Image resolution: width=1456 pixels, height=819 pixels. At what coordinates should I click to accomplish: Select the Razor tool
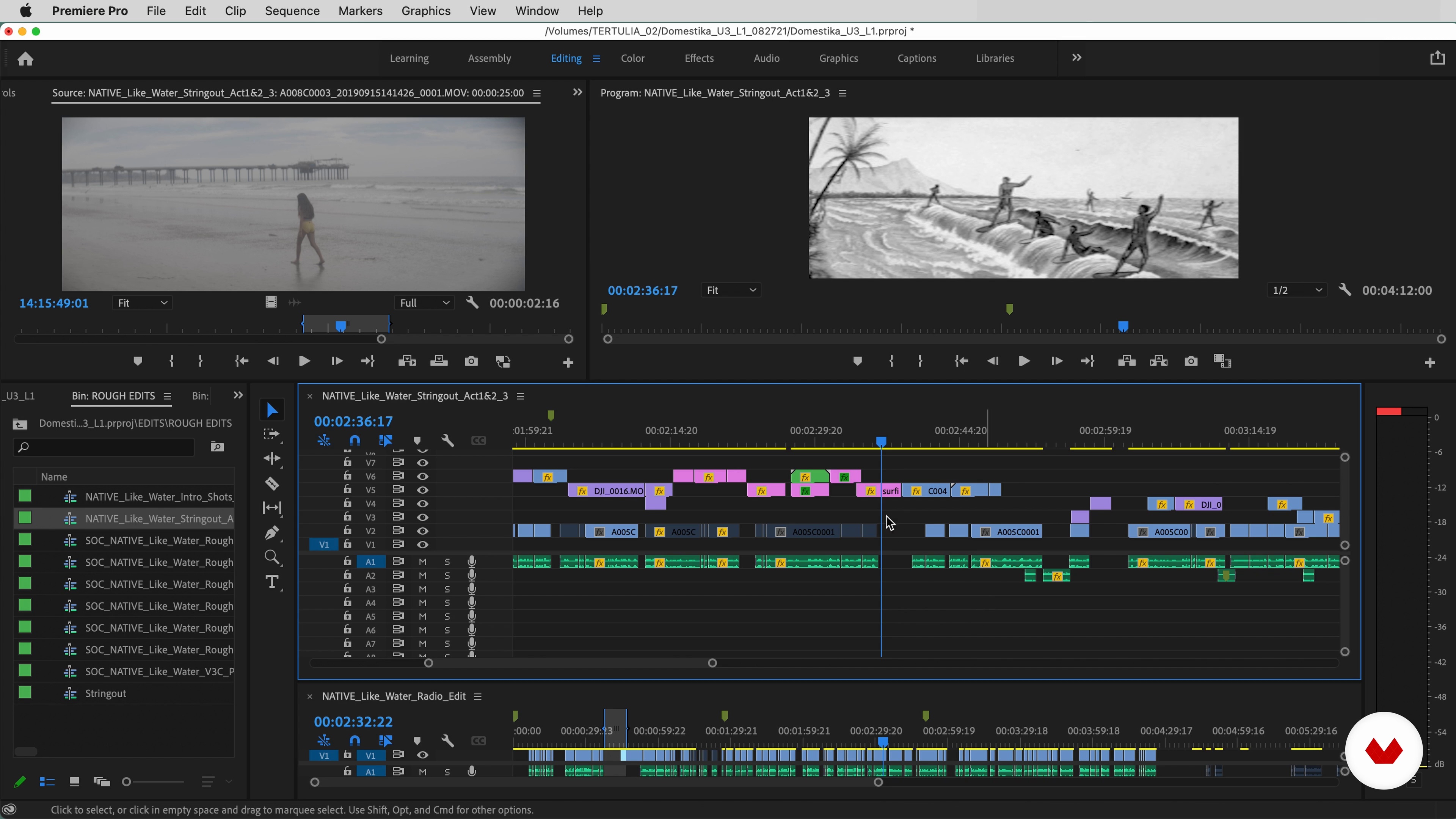[272, 483]
